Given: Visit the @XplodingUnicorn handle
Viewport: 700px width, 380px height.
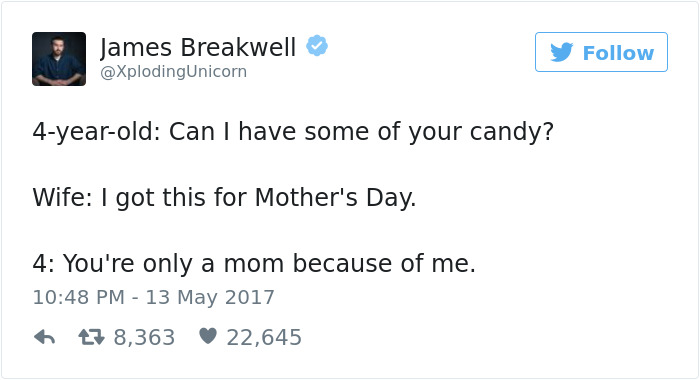Looking at the screenshot, I should tap(173, 72).
